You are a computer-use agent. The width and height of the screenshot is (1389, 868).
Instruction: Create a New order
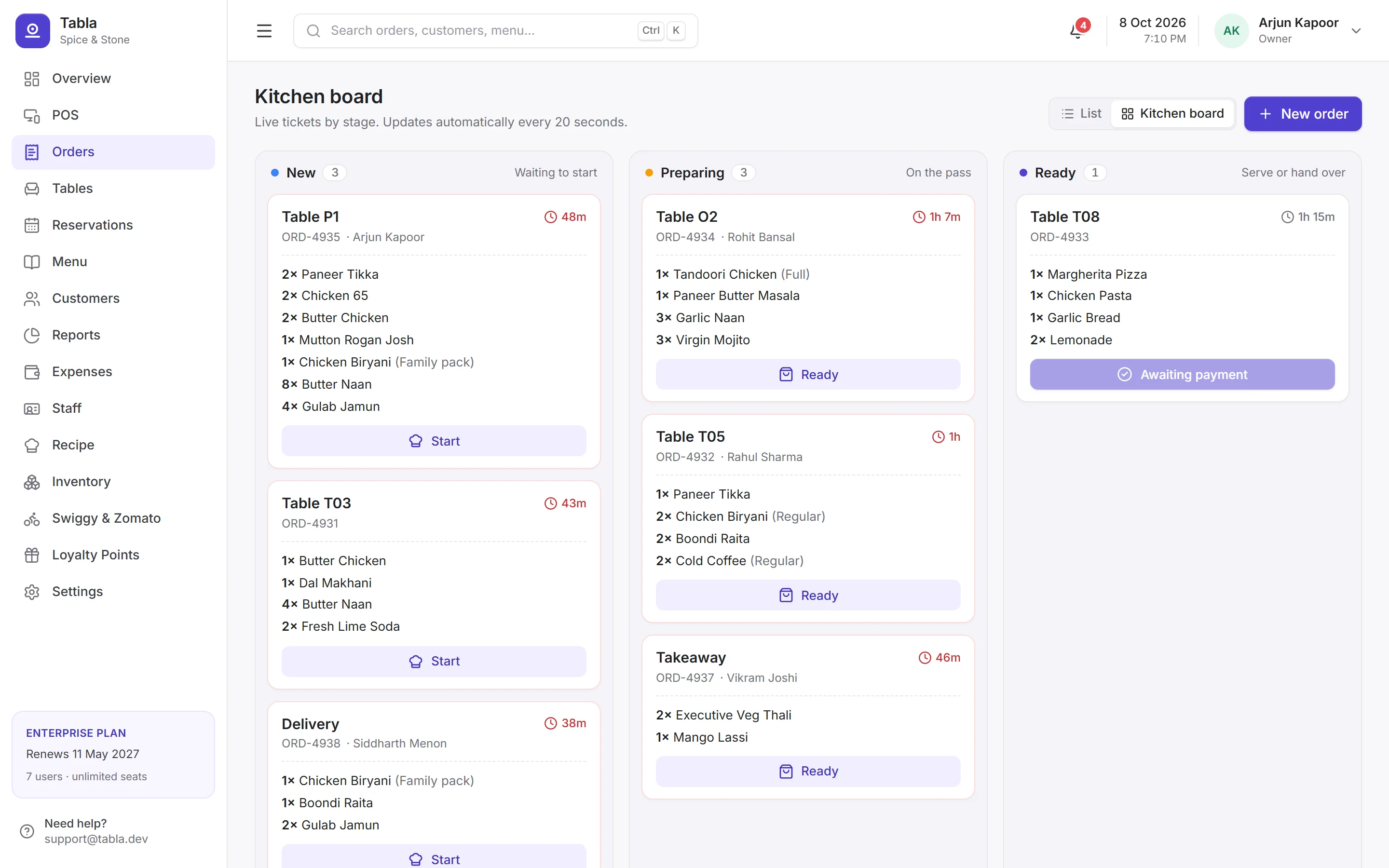point(1303,114)
